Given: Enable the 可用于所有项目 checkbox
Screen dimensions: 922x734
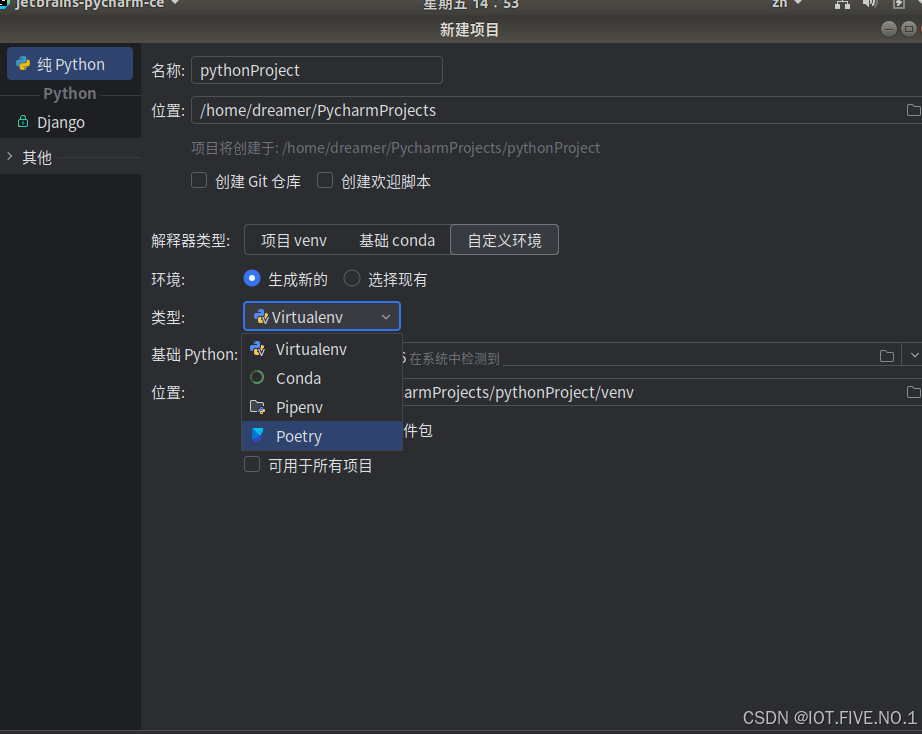Looking at the screenshot, I should pyautogui.click(x=252, y=465).
